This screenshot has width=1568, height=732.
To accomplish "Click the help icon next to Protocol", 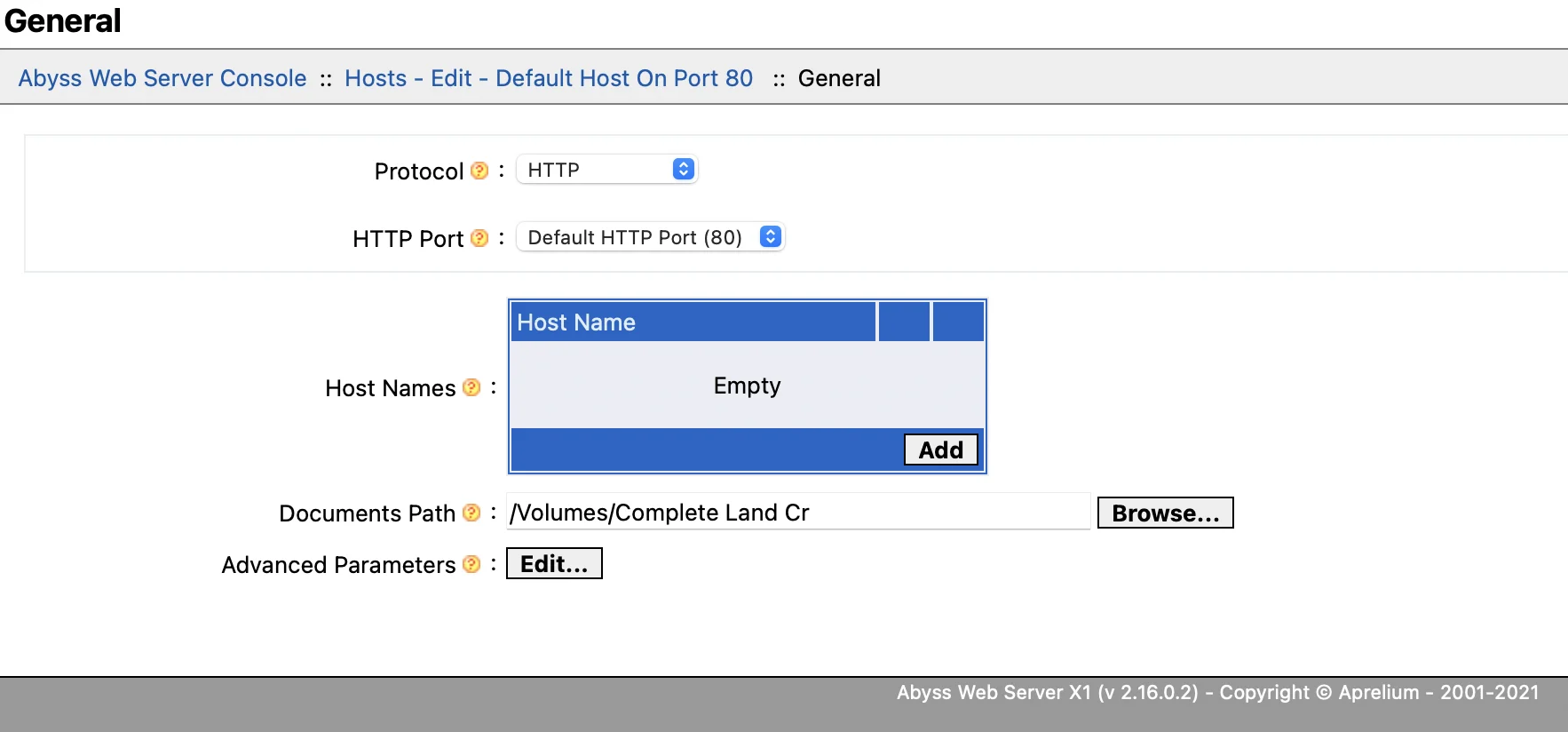I will pyautogui.click(x=479, y=171).
